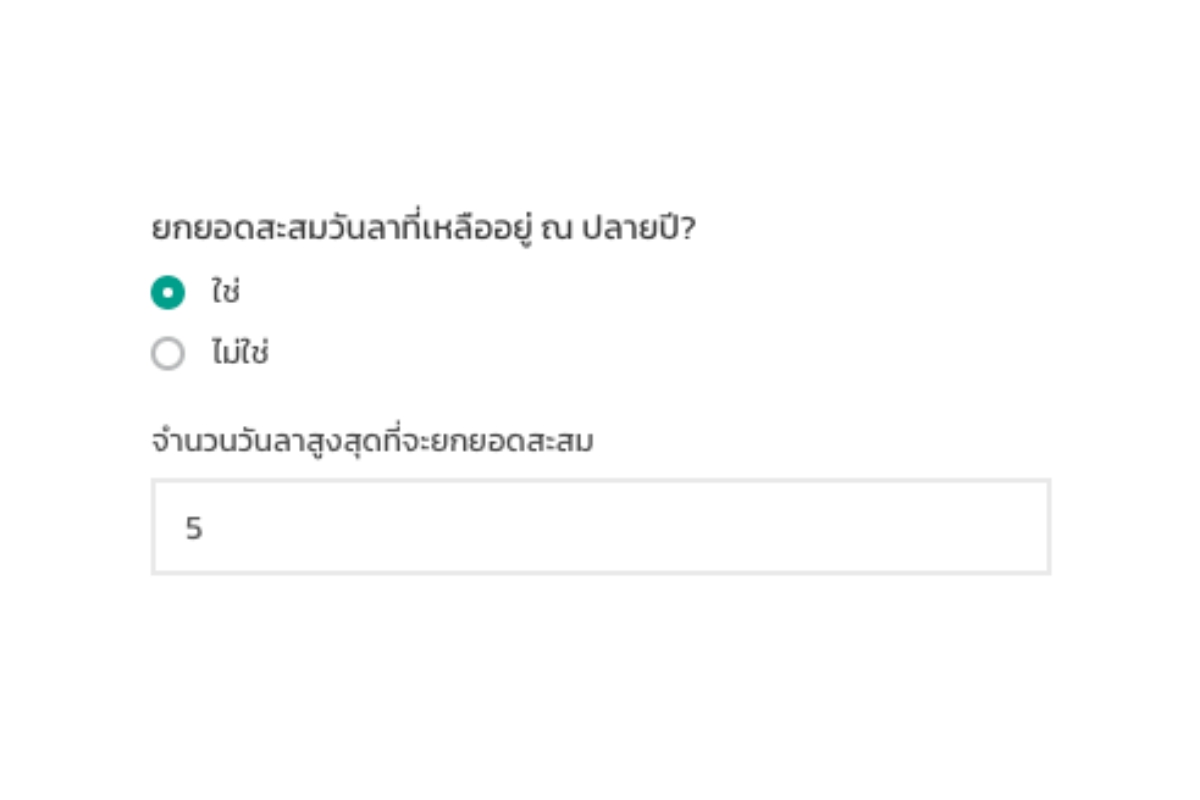Focus the maximum carry-over days input field
The height and width of the screenshot is (800, 1200).
(x=600, y=527)
